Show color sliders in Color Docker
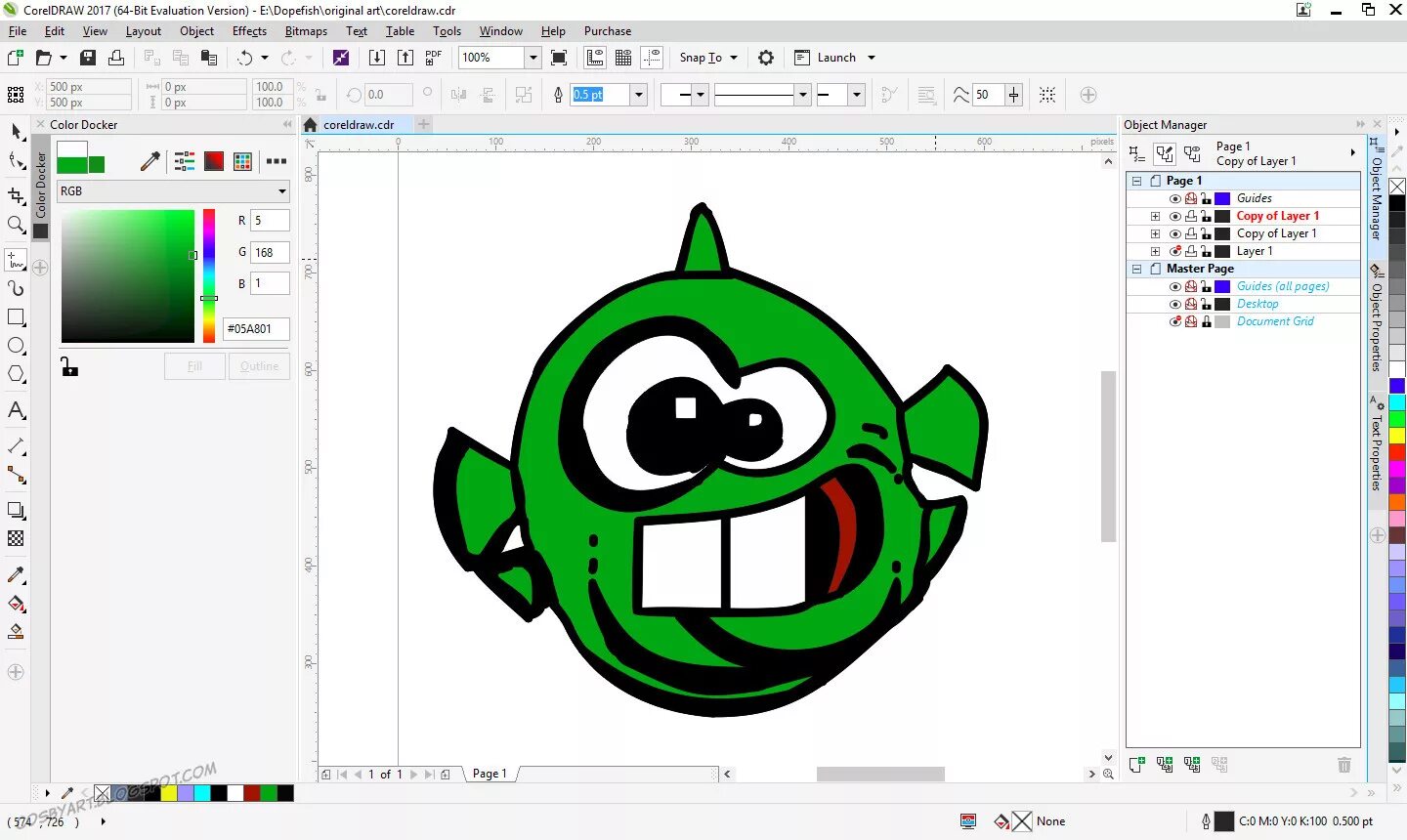The height and width of the screenshot is (840, 1407). (185, 161)
